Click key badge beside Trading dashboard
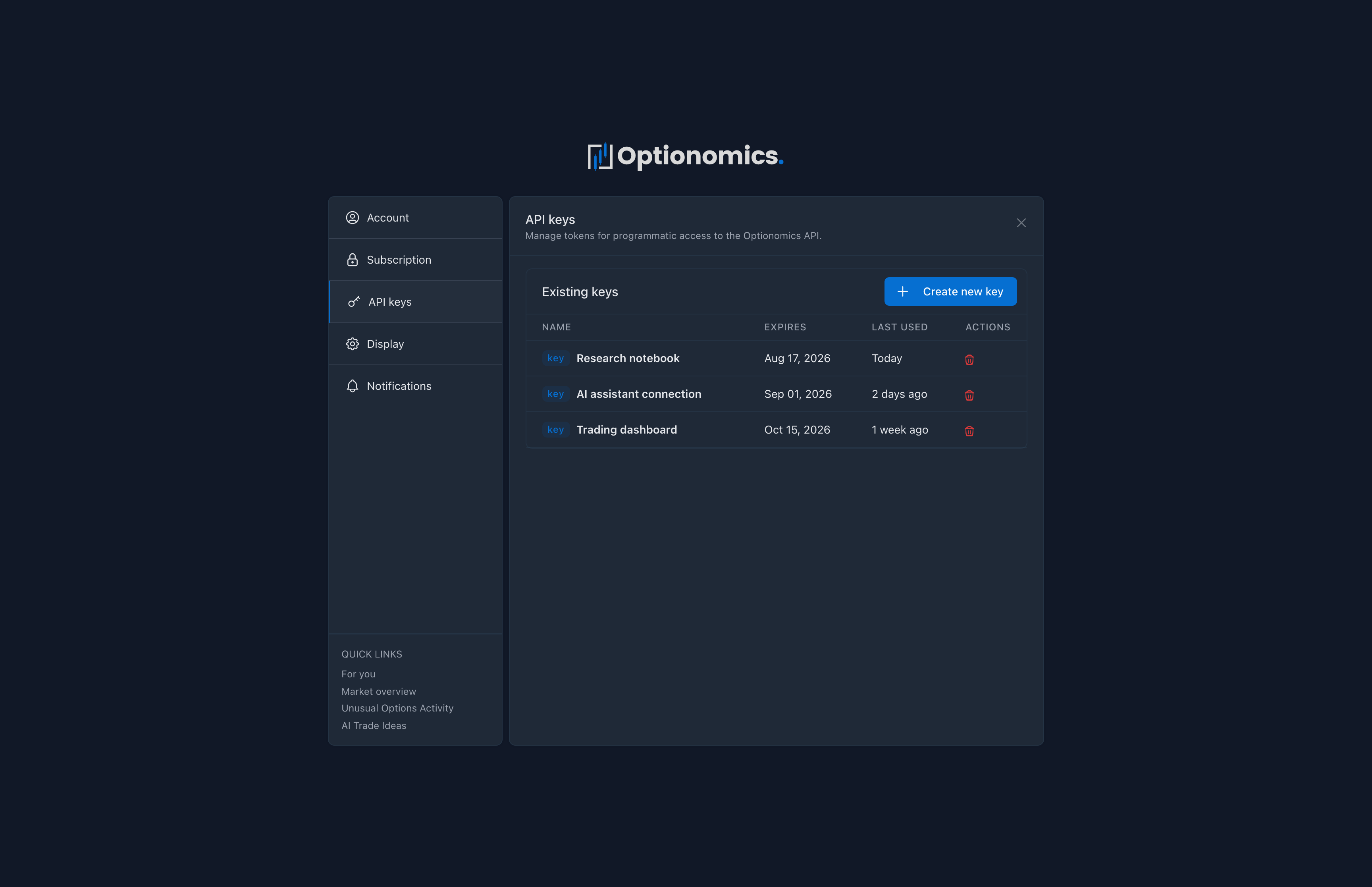 pos(556,430)
